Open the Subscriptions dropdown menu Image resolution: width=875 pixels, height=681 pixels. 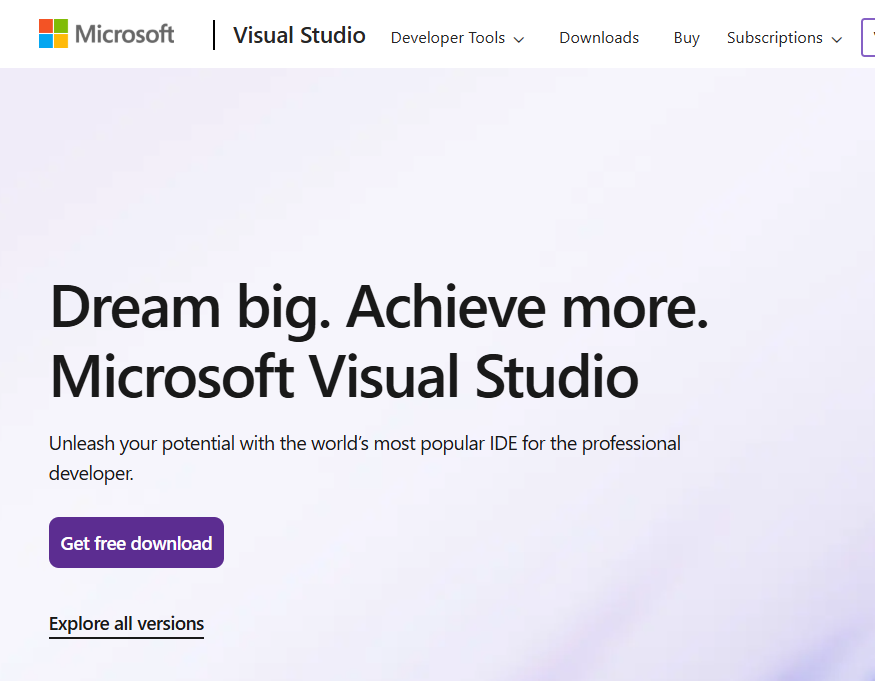774,37
